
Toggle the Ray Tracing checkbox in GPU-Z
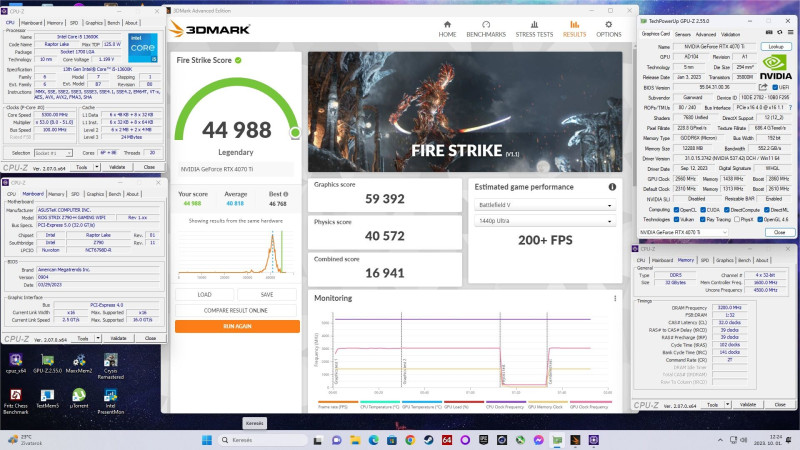(703, 219)
